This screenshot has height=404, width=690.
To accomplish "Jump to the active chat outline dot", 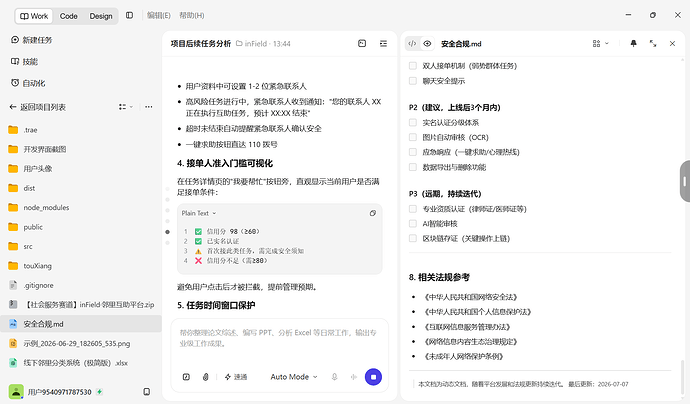I will pyautogui.click(x=168, y=232).
